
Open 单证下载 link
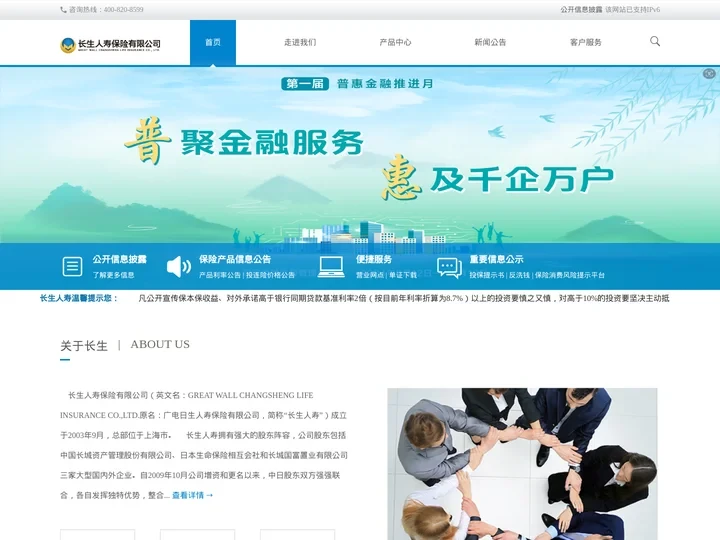pyautogui.click(x=403, y=275)
